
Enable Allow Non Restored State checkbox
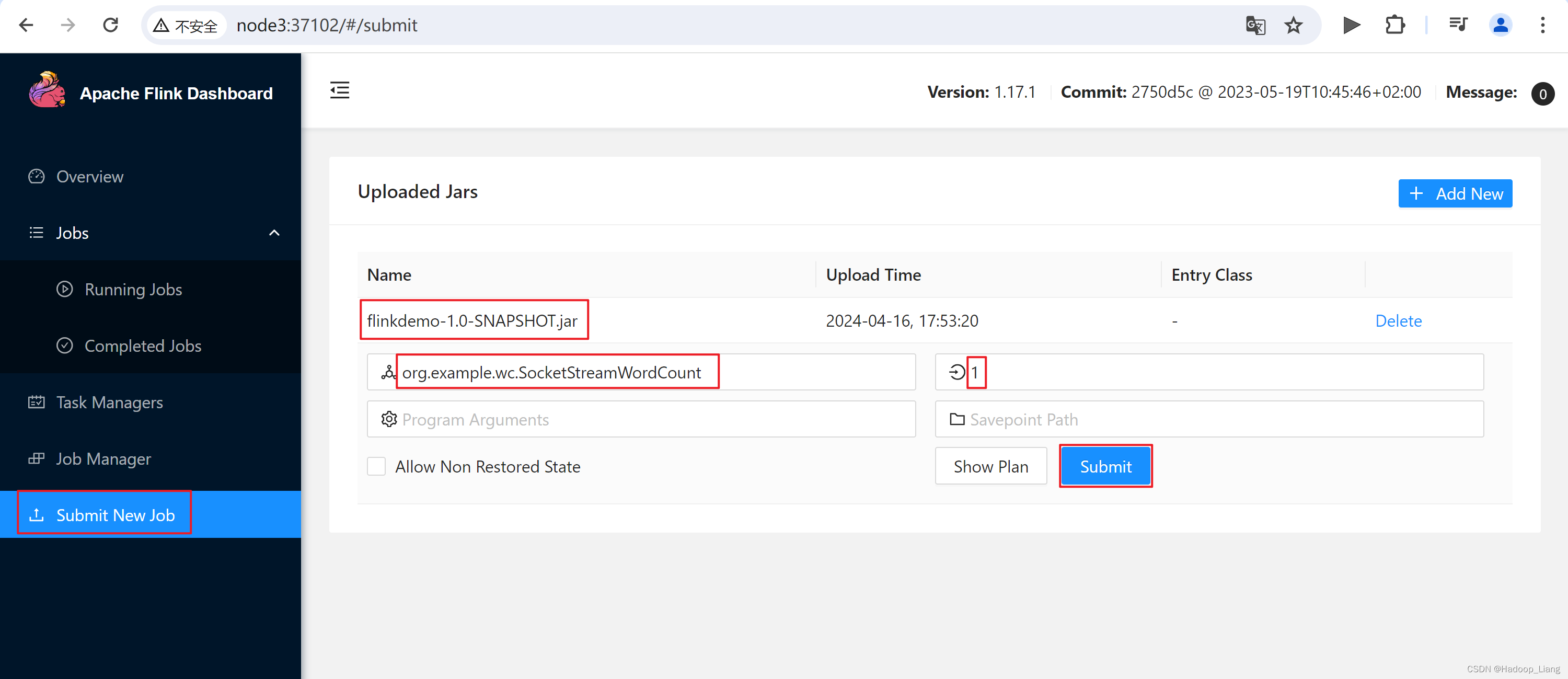pos(376,466)
